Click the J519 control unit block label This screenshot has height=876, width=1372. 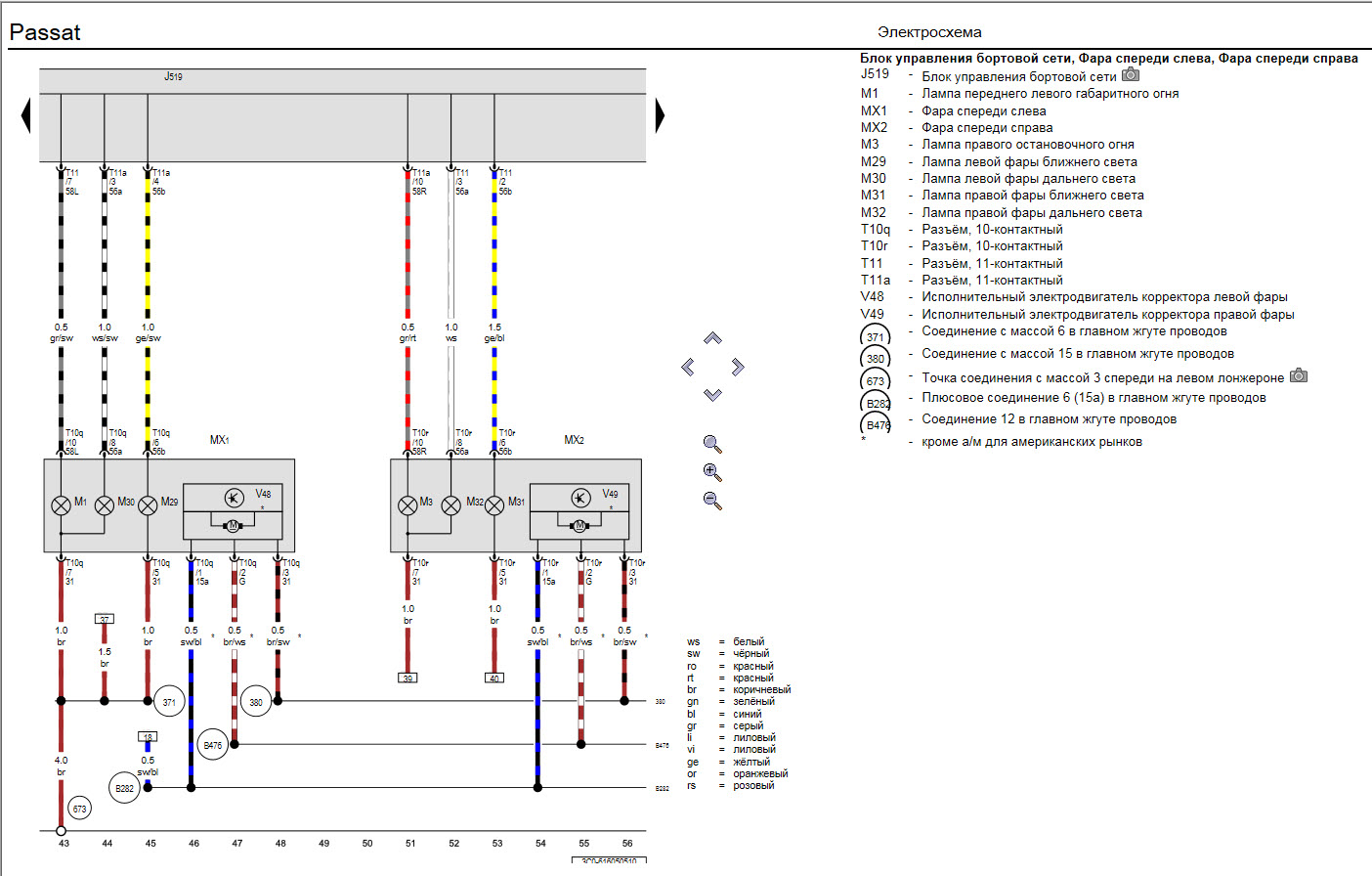click(x=173, y=76)
